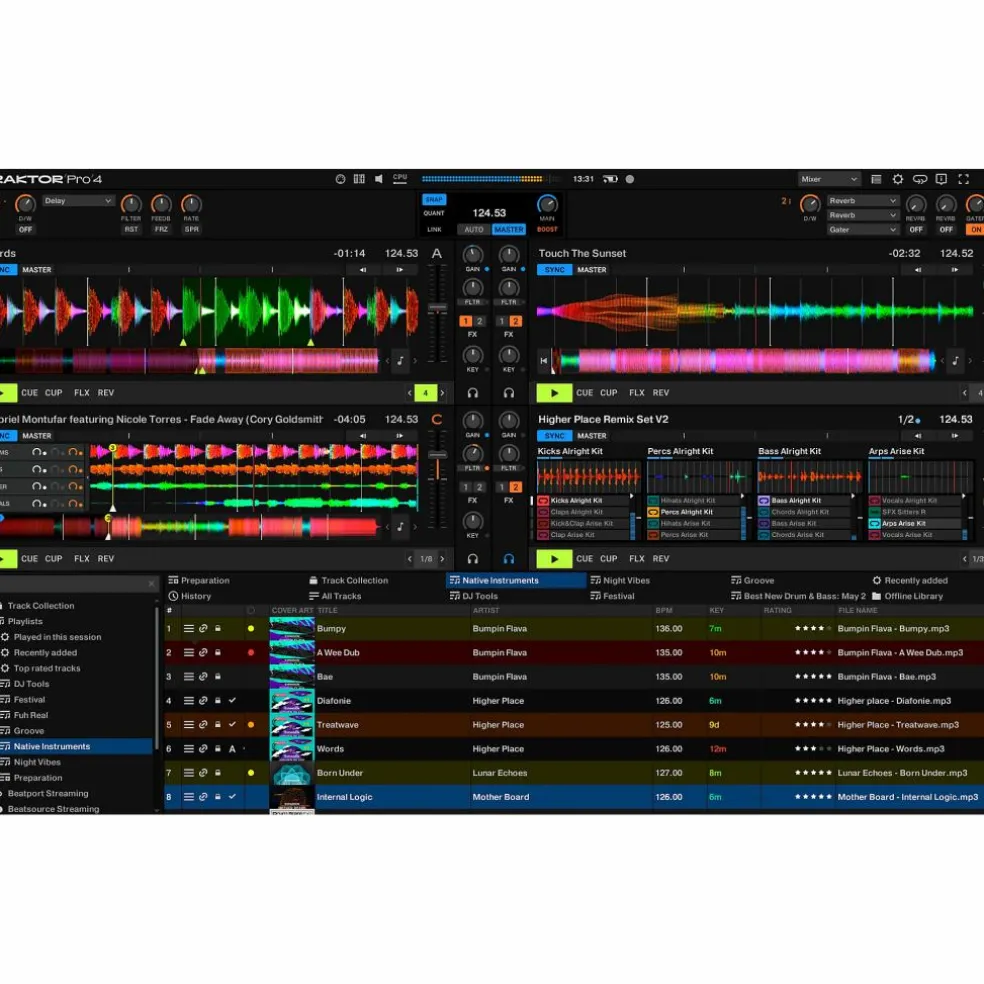Decrease the 1/8 loop size with left arrow

pyautogui.click(x=410, y=559)
